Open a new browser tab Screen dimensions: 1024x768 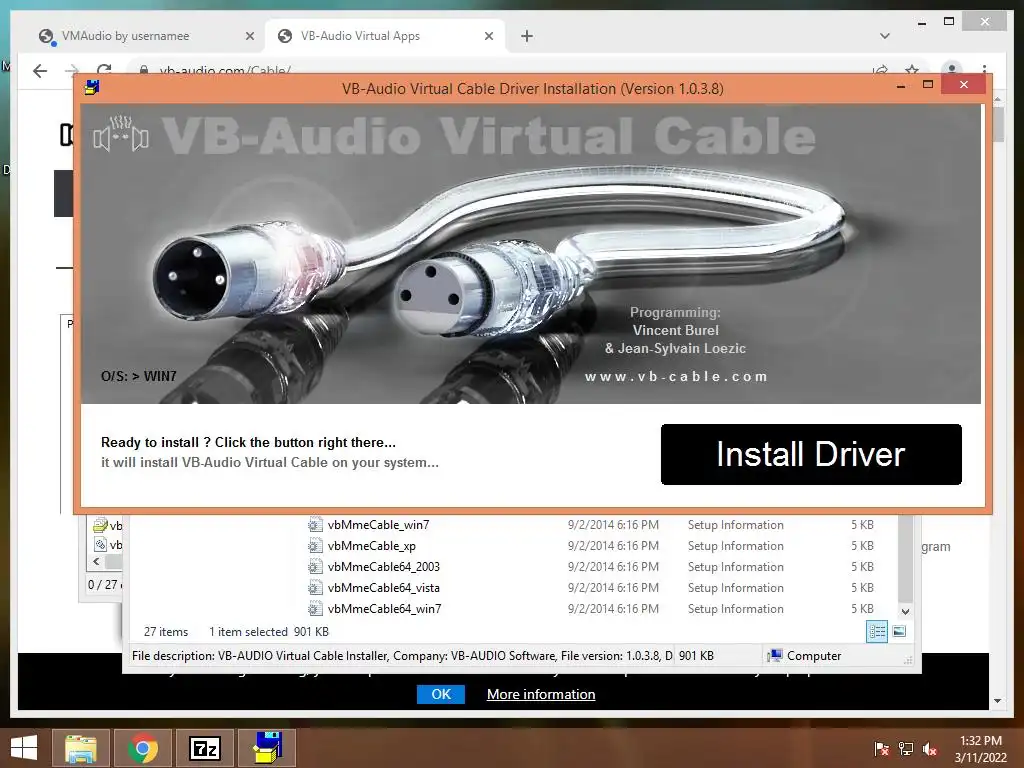point(527,37)
